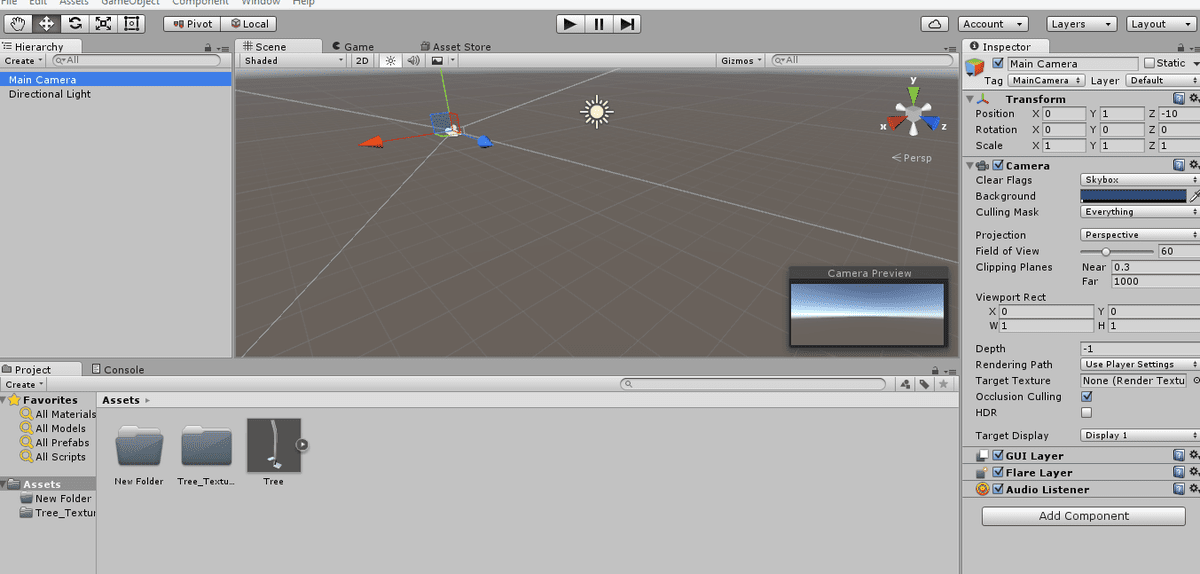Select the Hand tool in toolbar
This screenshot has width=1200, height=574.
click(19, 23)
